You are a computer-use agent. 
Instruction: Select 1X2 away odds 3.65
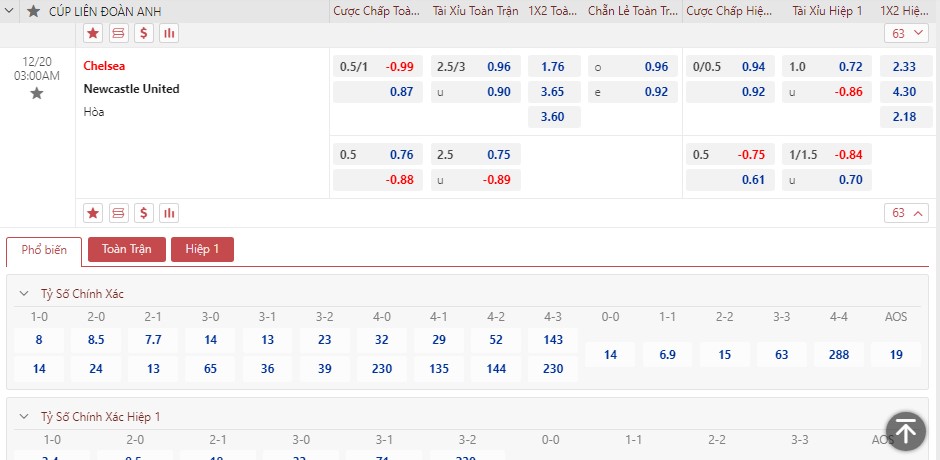pyautogui.click(x=554, y=92)
